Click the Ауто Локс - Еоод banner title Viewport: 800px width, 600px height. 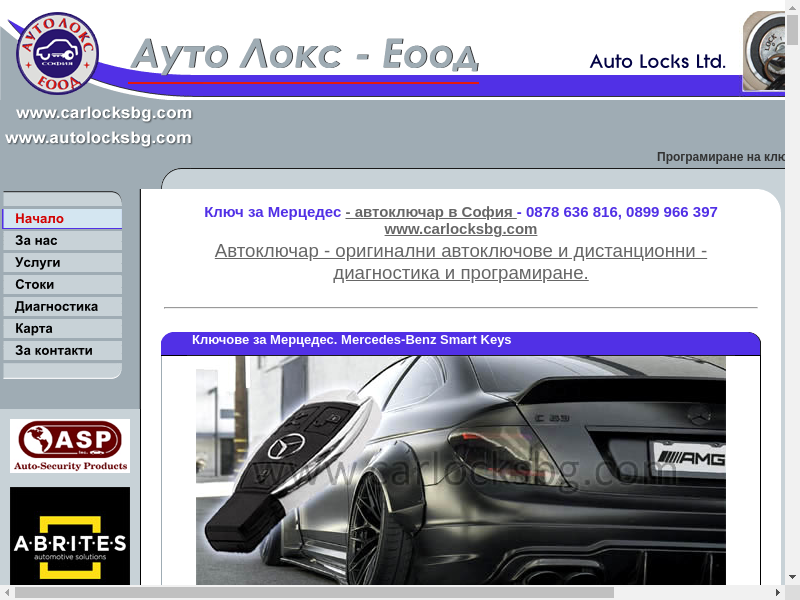coord(305,55)
